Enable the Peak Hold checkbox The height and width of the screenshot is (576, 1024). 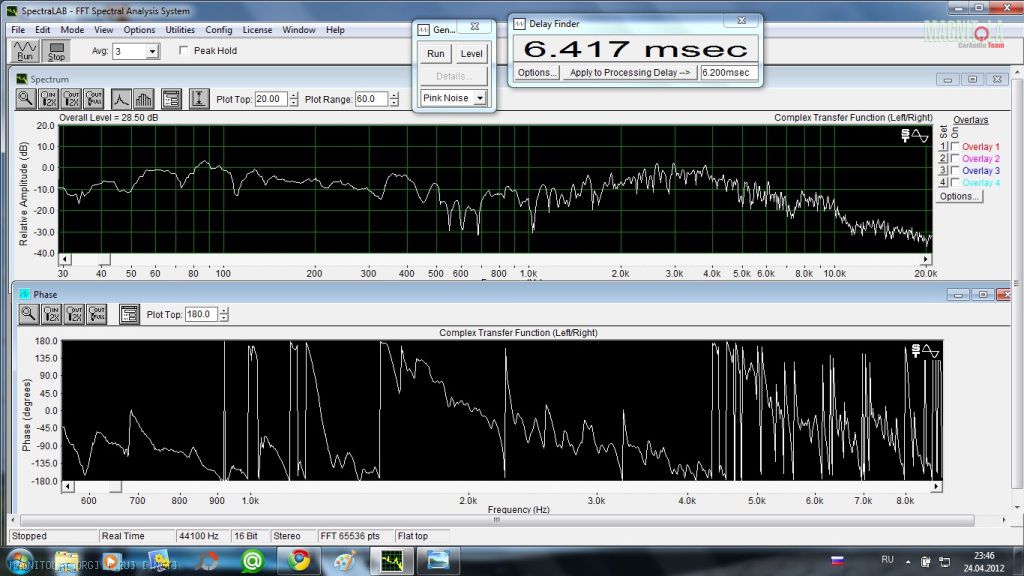click(x=184, y=50)
